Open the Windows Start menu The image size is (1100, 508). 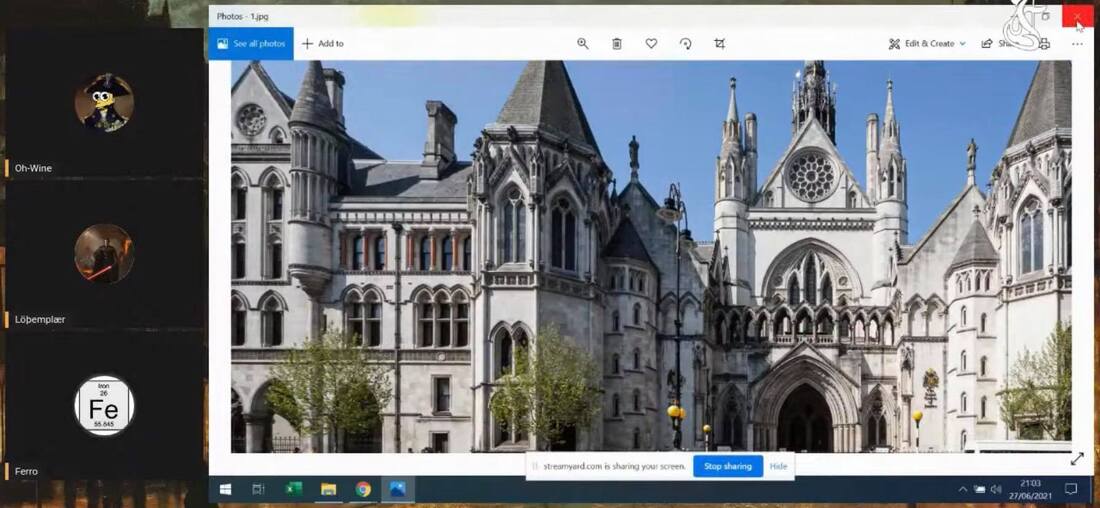[x=225, y=490]
